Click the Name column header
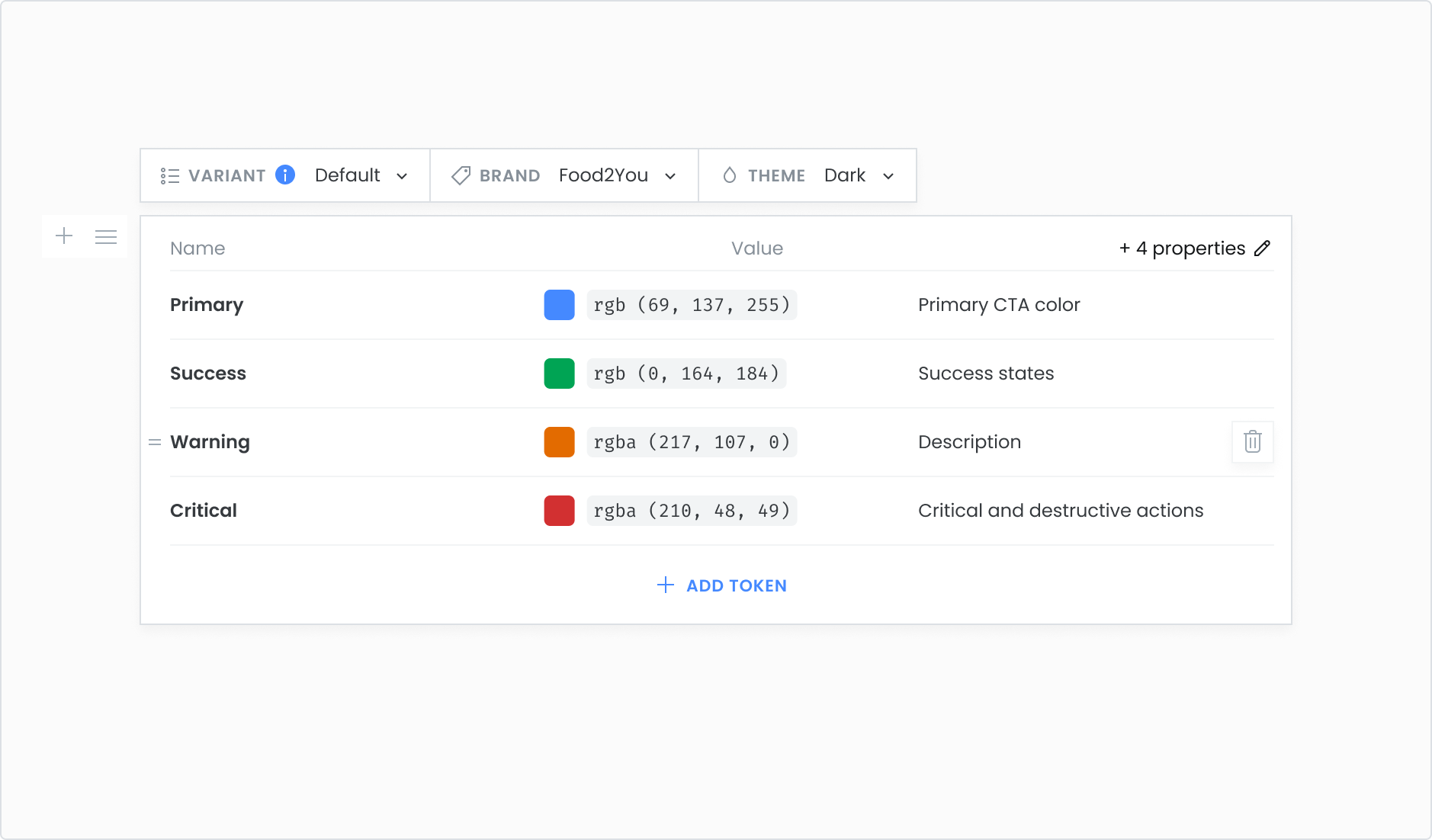Screen dimensions: 1432x840 click(x=197, y=248)
